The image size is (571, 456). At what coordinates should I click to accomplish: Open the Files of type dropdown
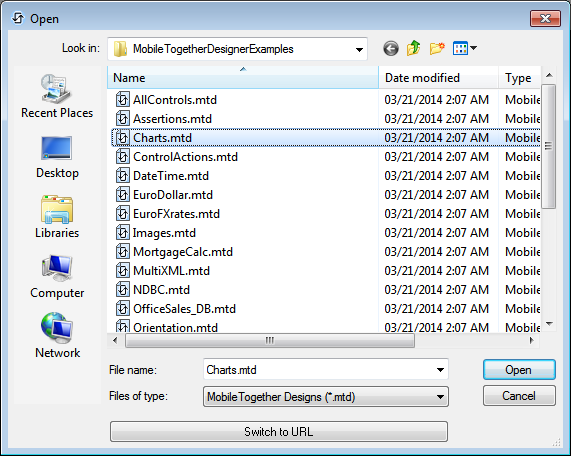[326, 397]
